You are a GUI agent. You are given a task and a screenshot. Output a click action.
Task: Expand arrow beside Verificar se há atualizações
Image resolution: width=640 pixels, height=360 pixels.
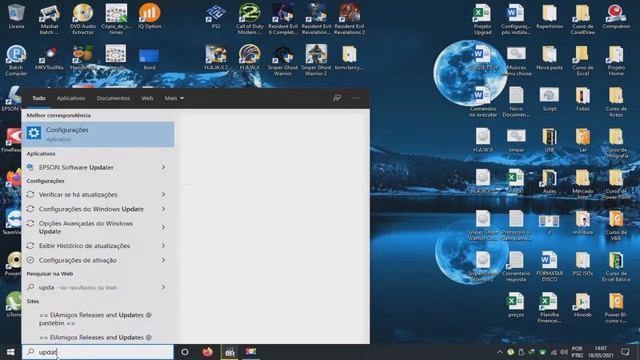point(163,195)
